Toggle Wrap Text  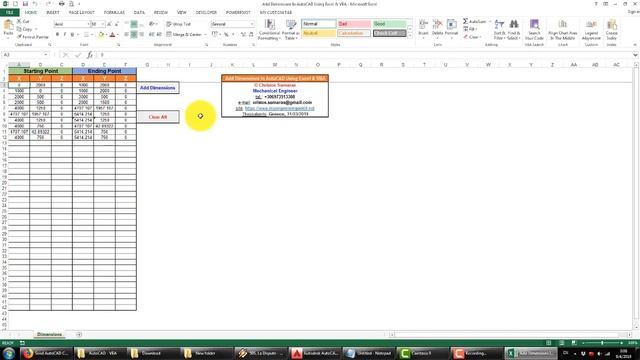click(x=178, y=24)
